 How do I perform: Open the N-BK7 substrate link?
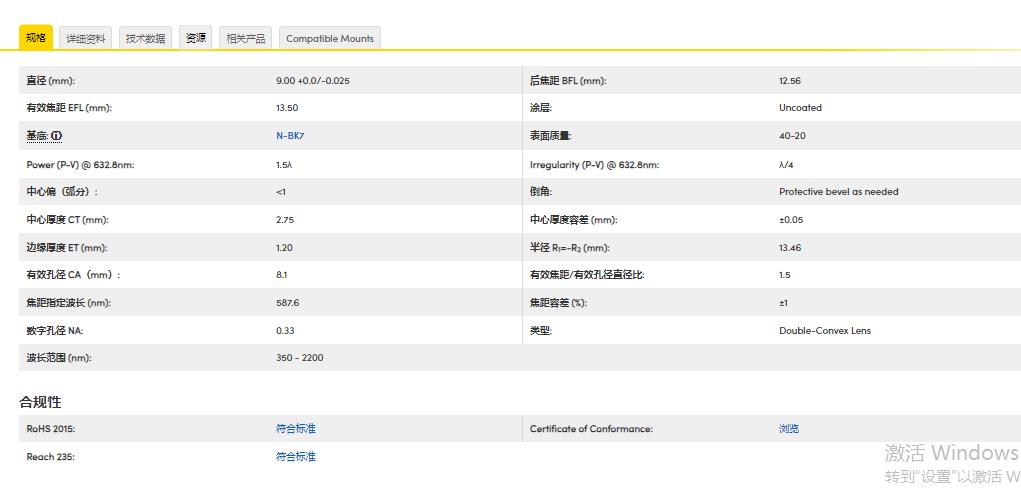[x=289, y=136]
